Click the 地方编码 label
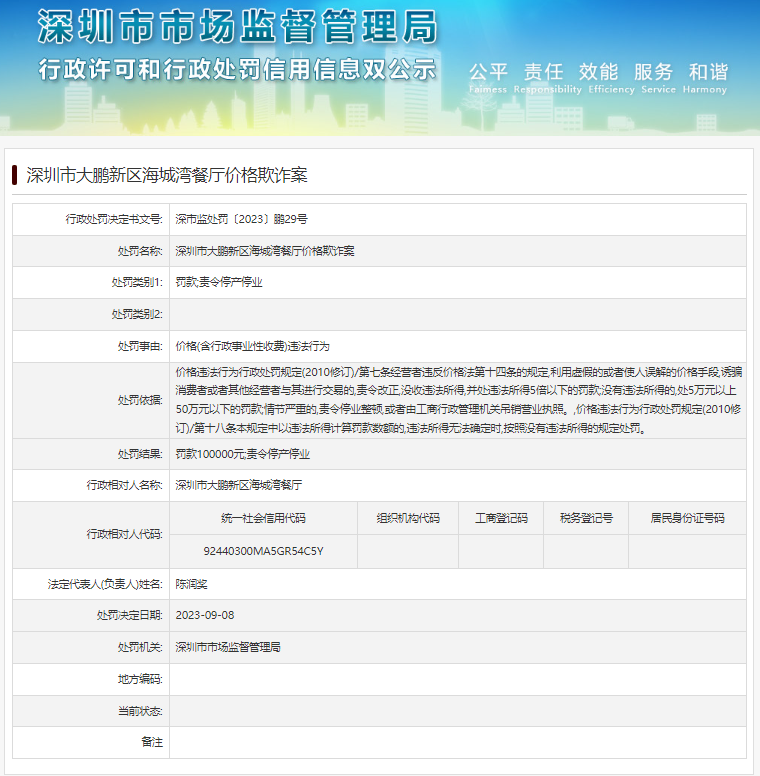 coord(140,679)
